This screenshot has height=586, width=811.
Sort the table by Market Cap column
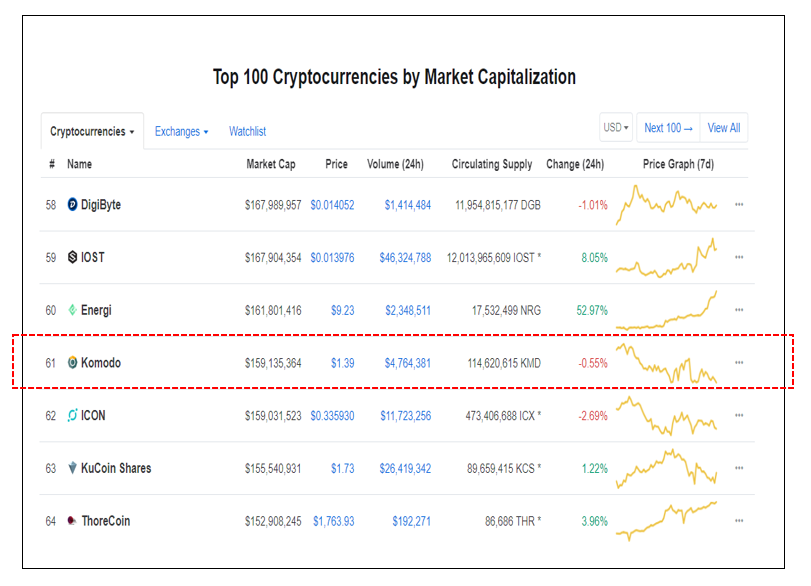[271, 164]
